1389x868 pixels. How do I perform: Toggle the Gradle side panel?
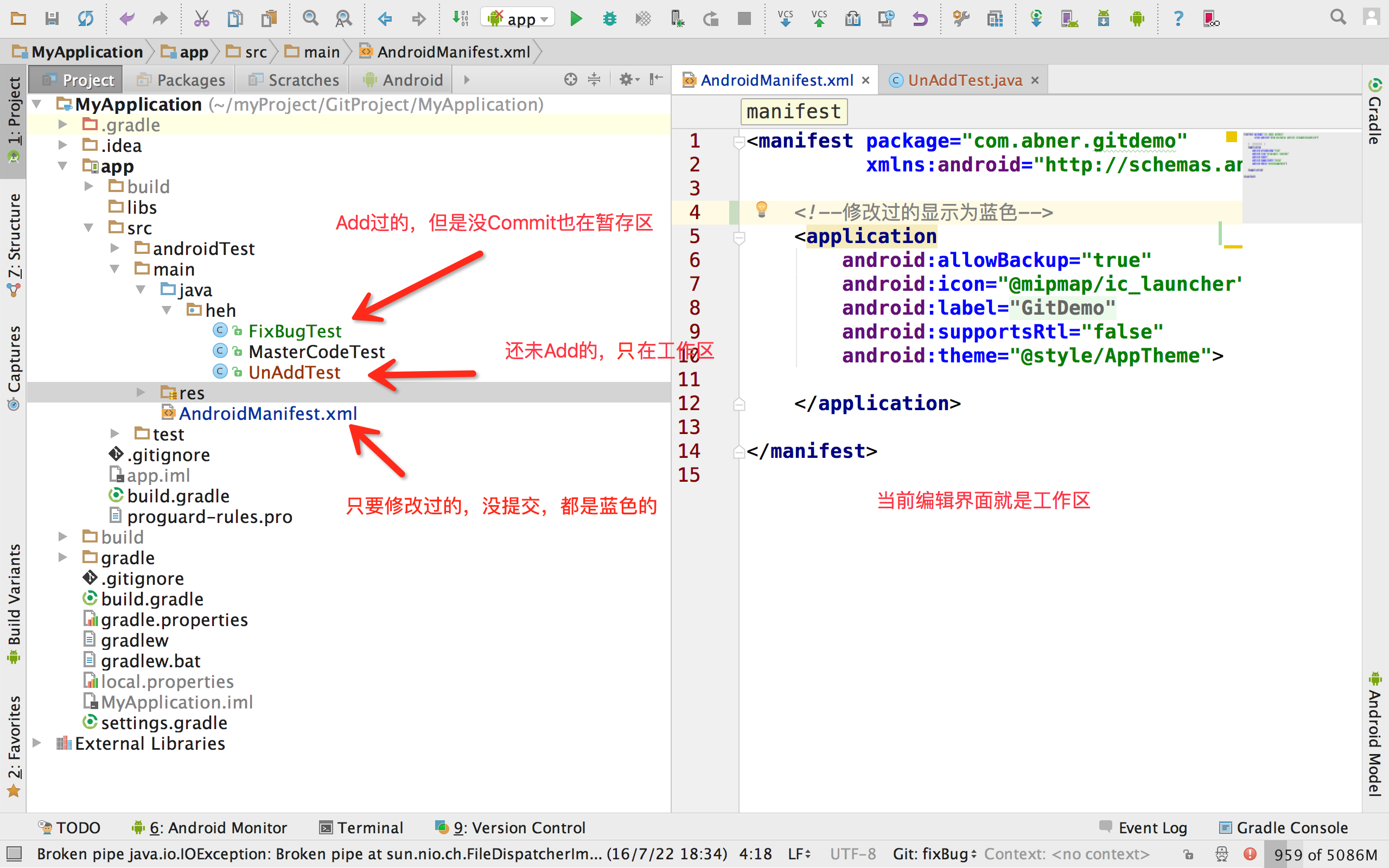point(1375,112)
